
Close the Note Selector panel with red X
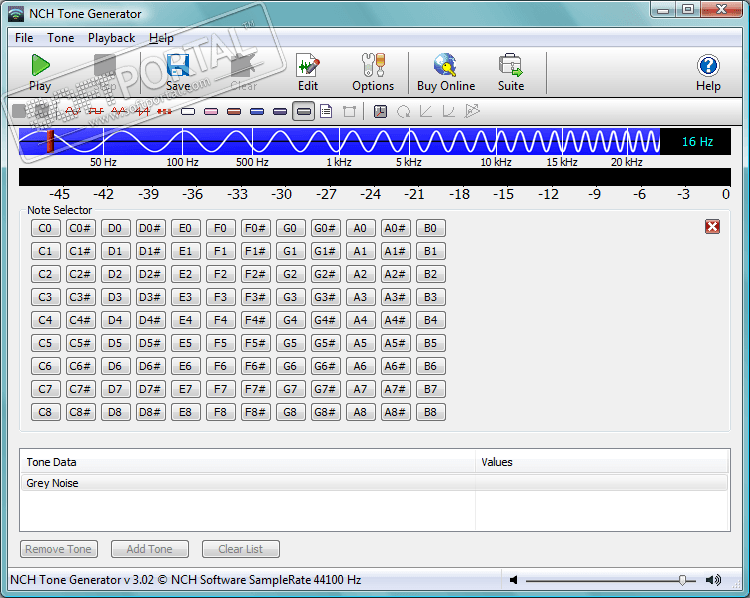(712, 227)
